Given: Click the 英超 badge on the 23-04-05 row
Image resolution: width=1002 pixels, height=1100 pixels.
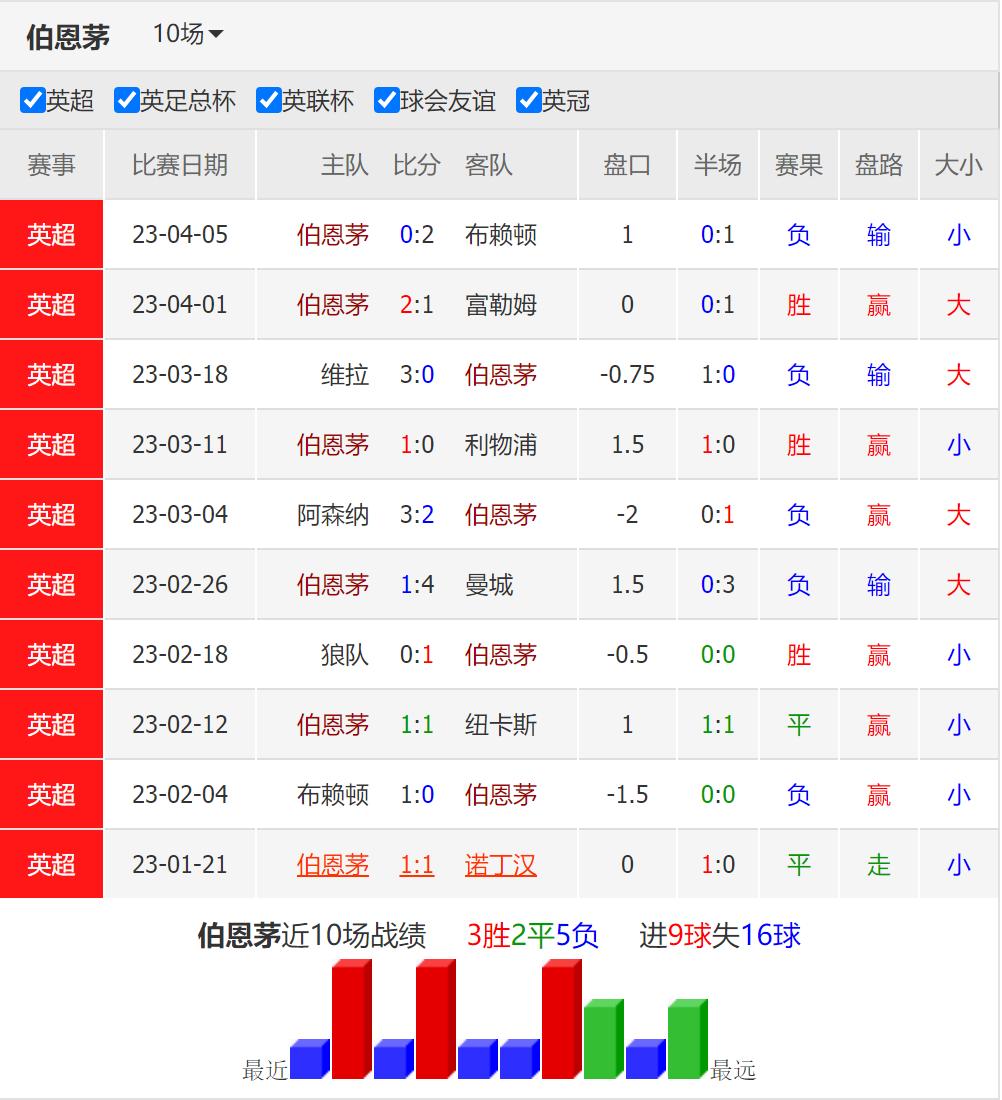Looking at the screenshot, I should (51, 234).
